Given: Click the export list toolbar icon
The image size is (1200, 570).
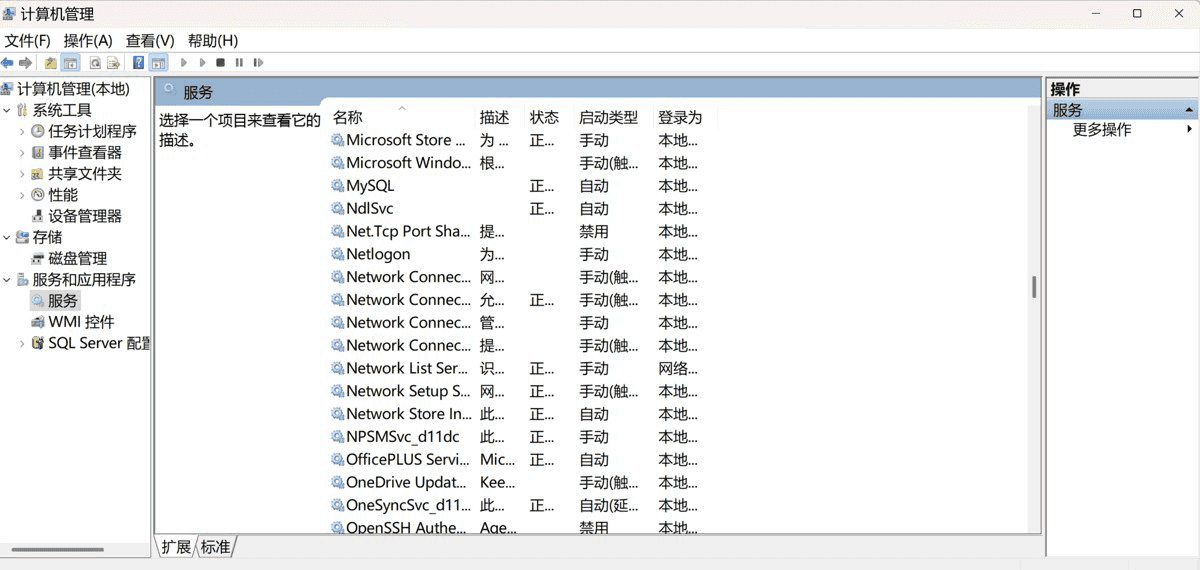Looking at the screenshot, I should click(x=114, y=63).
